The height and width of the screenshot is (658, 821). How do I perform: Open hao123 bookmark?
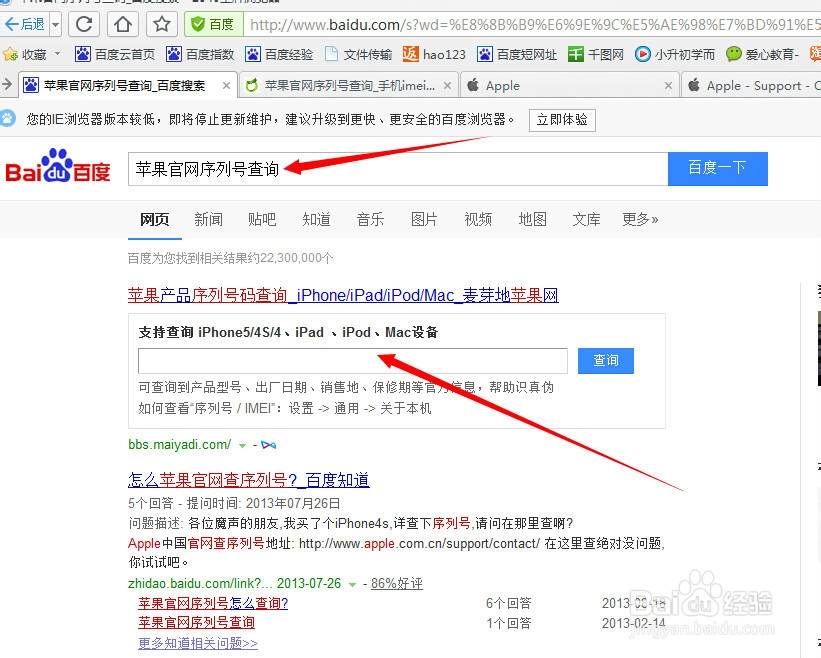pyautogui.click(x=434, y=54)
